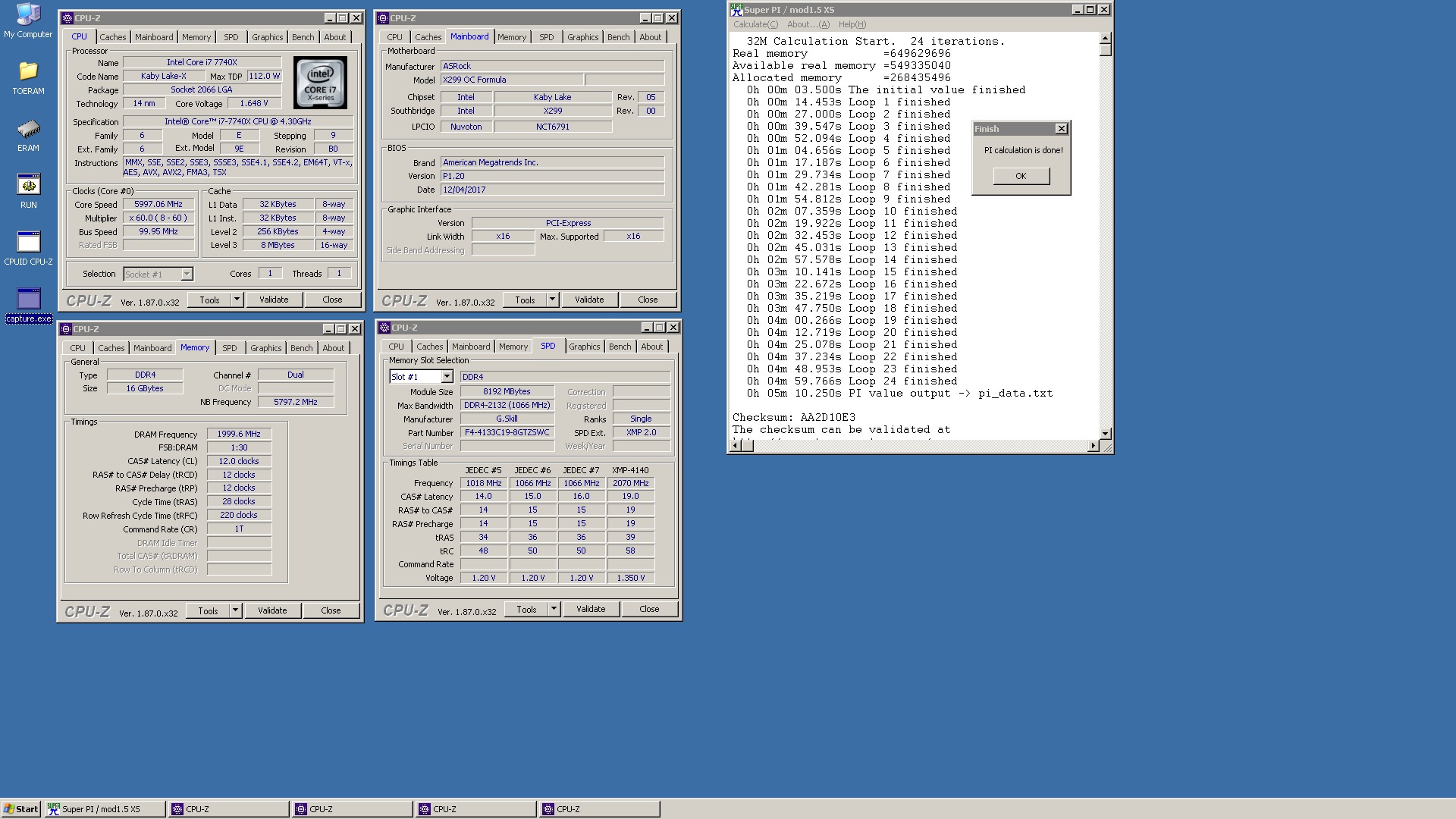Image resolution: width=1456 pixels, height=819 pixels.
Task: Open the Slot #1 memory slot dropdown
Action: 447,377
